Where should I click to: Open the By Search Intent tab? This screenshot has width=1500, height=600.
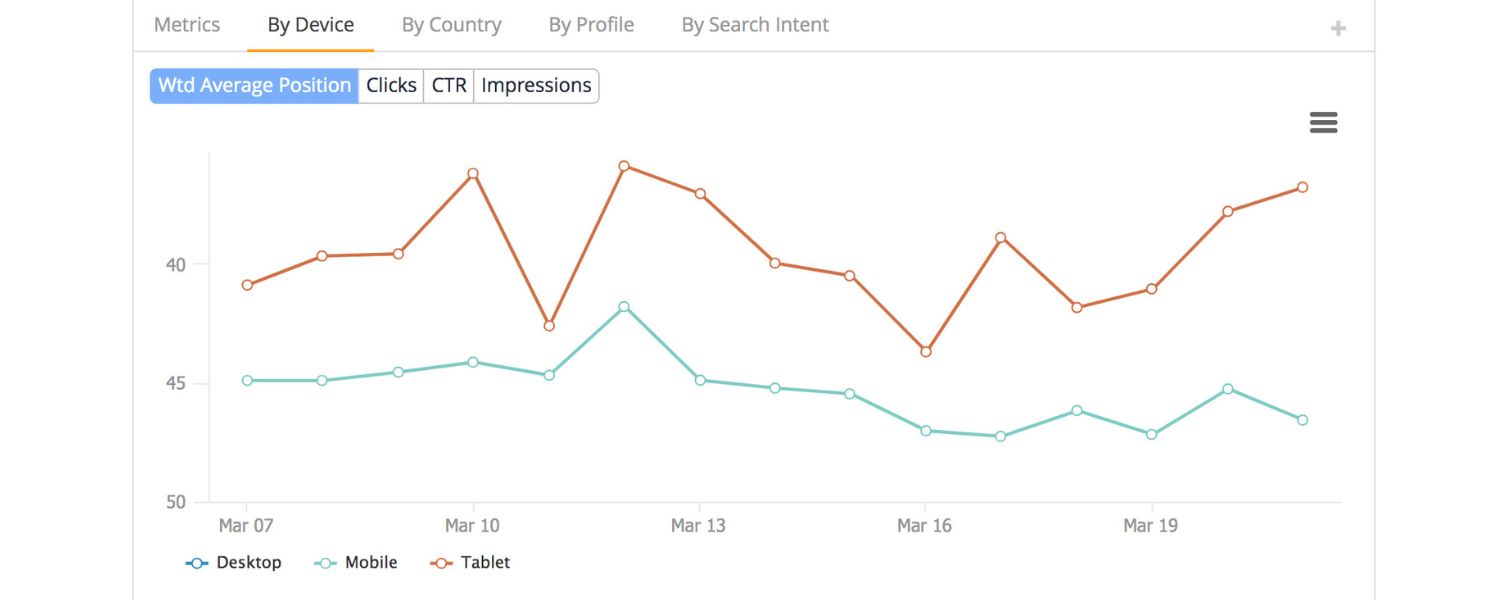point(755,24)
